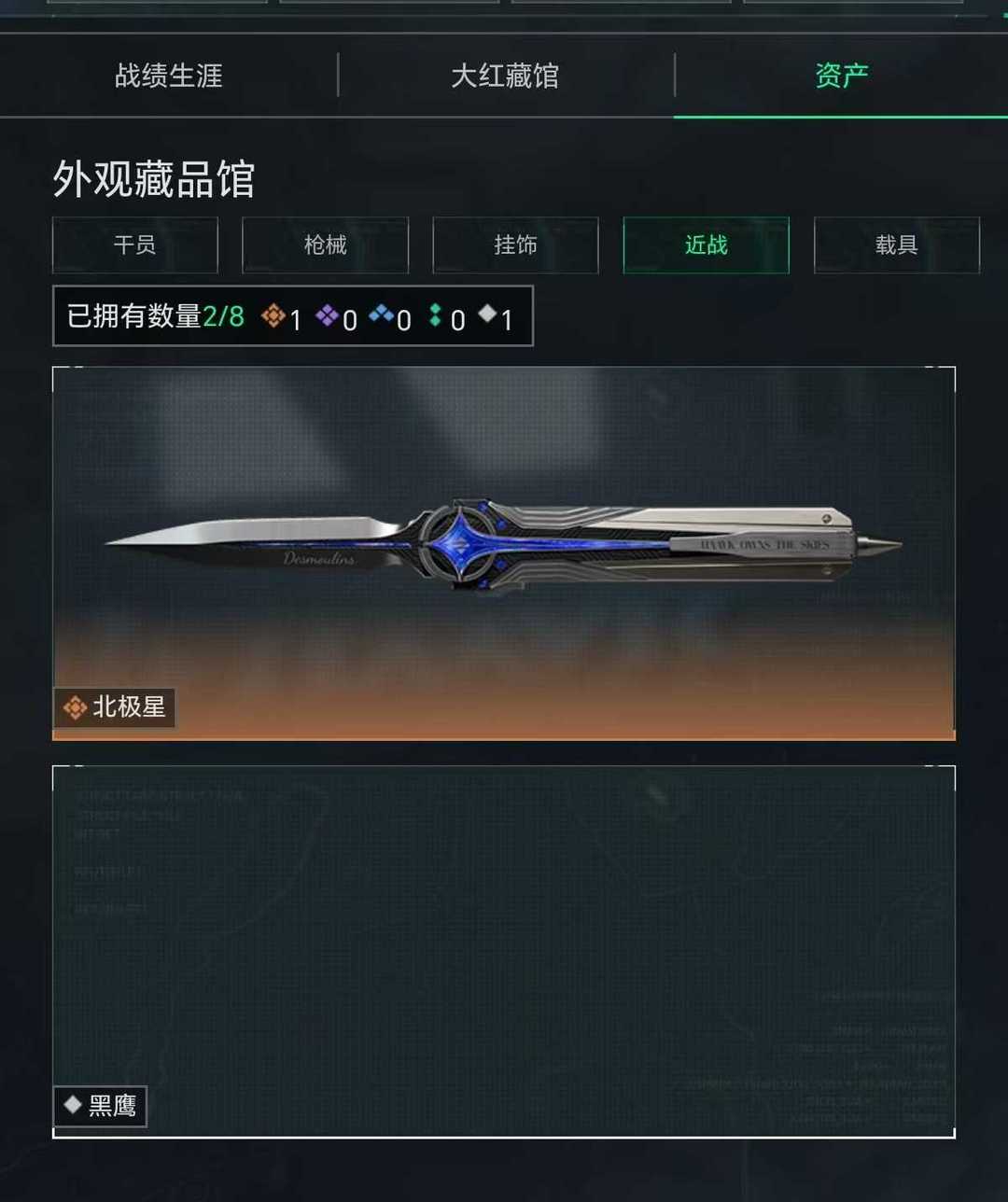1008x1202 pixels.
Task: Switch to the 战绩生涯 tab
Action: [169, 76]
